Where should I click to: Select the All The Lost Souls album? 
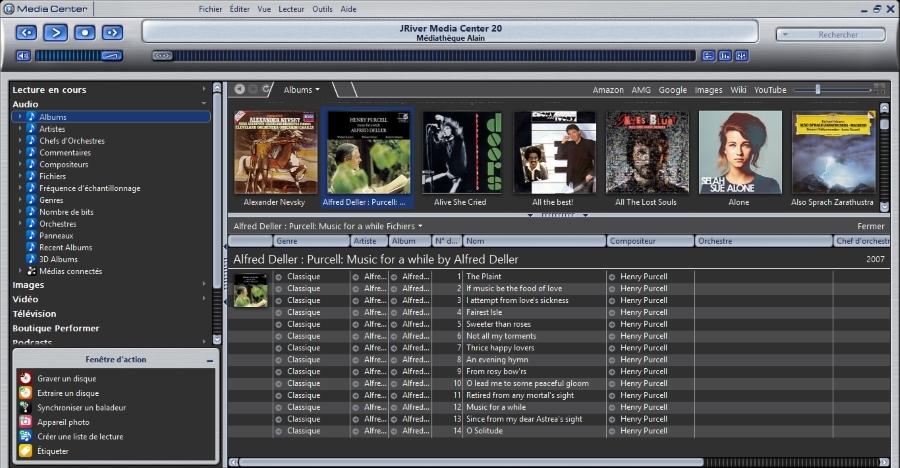(647, 152)
